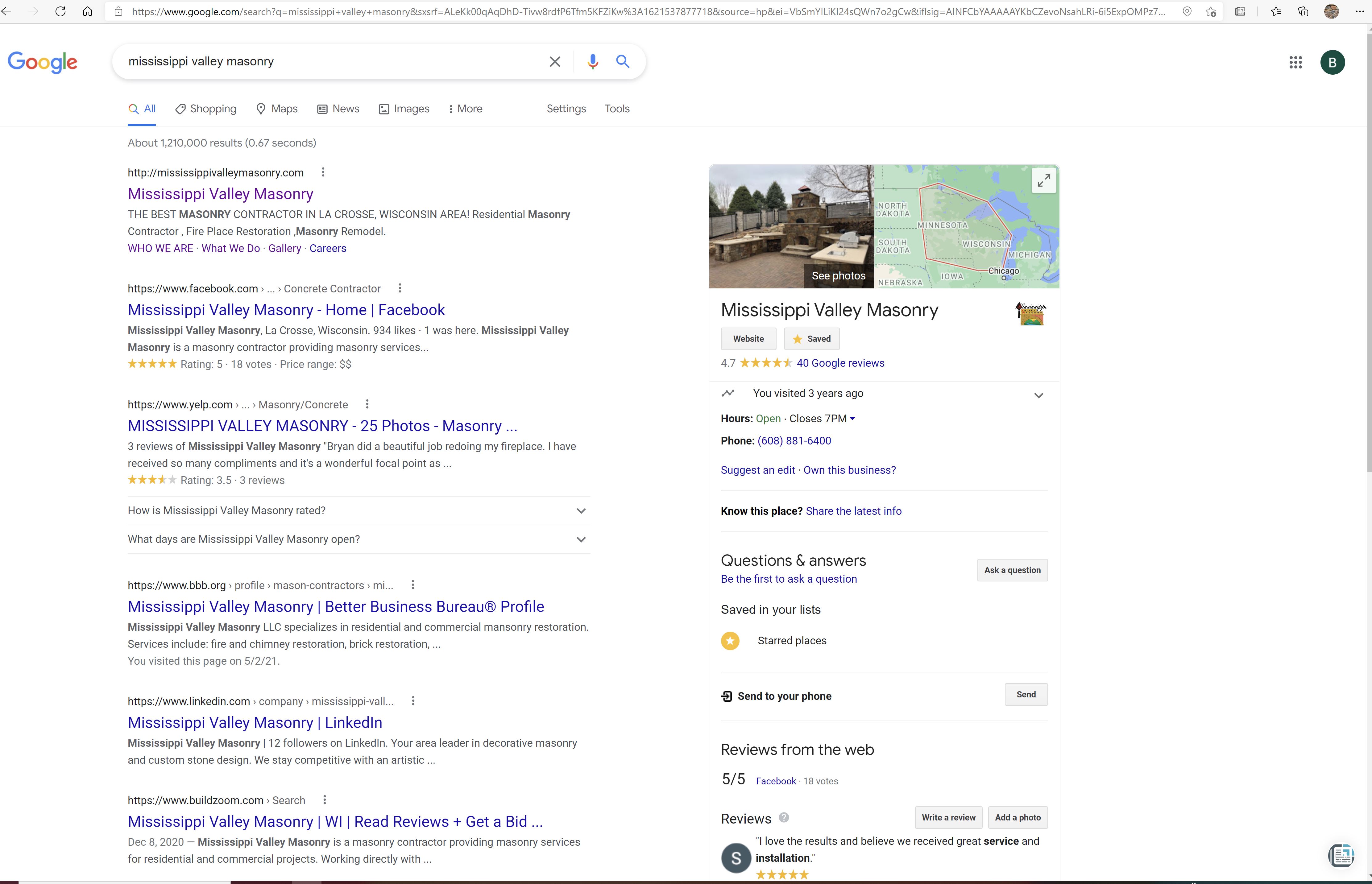Image resolution: width=1372 pixels, height=884 pixels.
Task: Click the Send button for phone
Action: (x=1026, y=695)
